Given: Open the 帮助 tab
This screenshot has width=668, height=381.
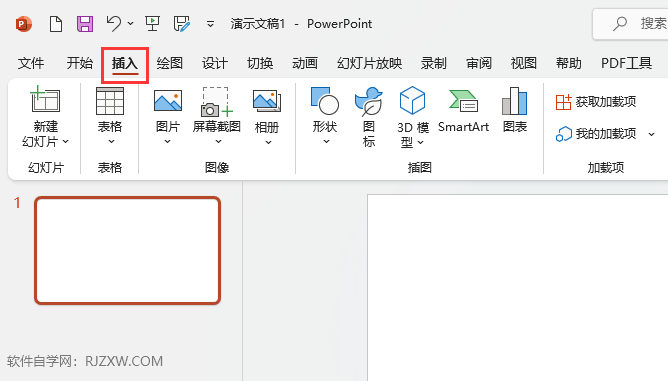Looking at the screenshot, I should pyautogui.click(x=569, y=64).
